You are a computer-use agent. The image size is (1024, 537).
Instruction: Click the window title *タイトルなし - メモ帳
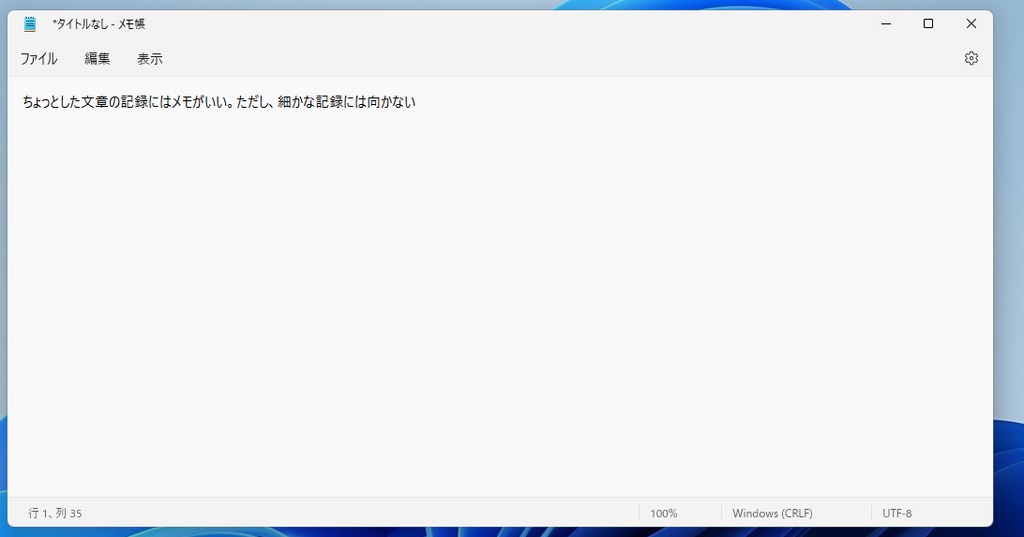[99, 24]
